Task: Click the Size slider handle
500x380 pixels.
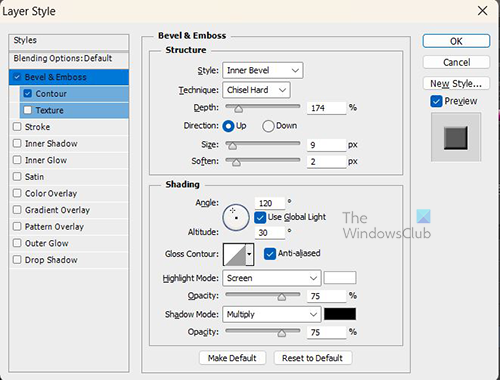Action: 232,146
